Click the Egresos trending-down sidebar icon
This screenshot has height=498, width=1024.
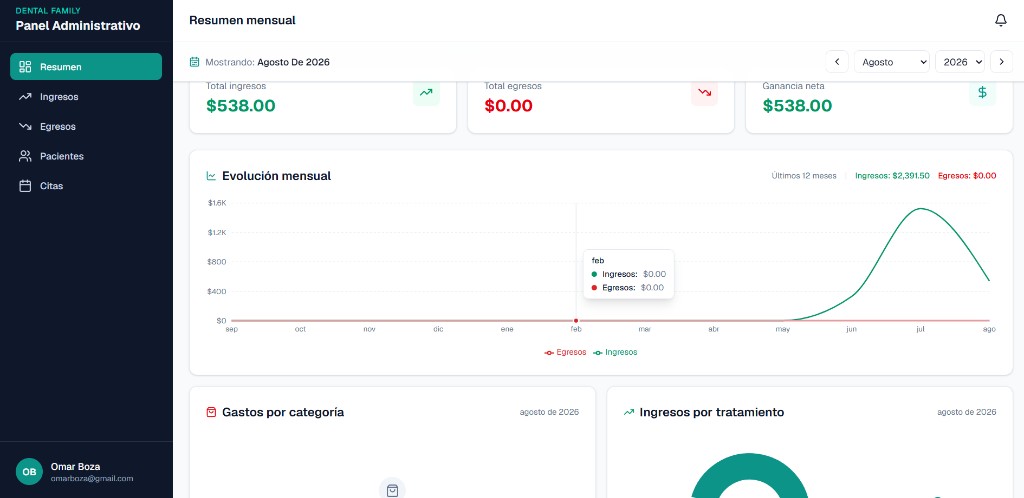click(x=25, y=127)
